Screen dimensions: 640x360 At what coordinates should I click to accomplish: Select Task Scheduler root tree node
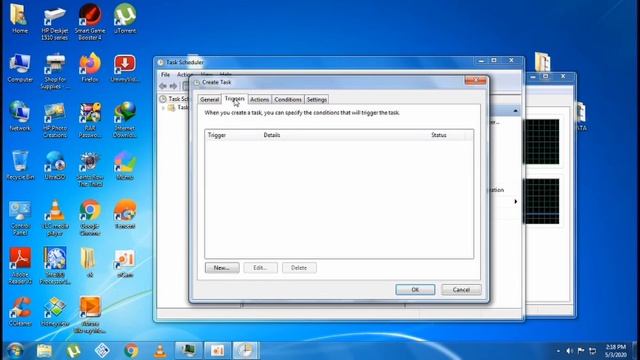pos(175,99)
